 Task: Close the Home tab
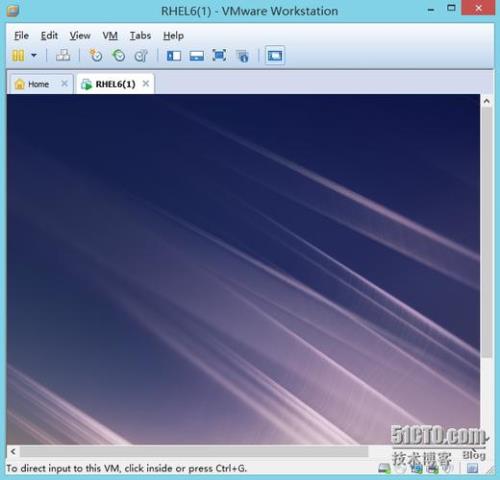pos(65,84)
